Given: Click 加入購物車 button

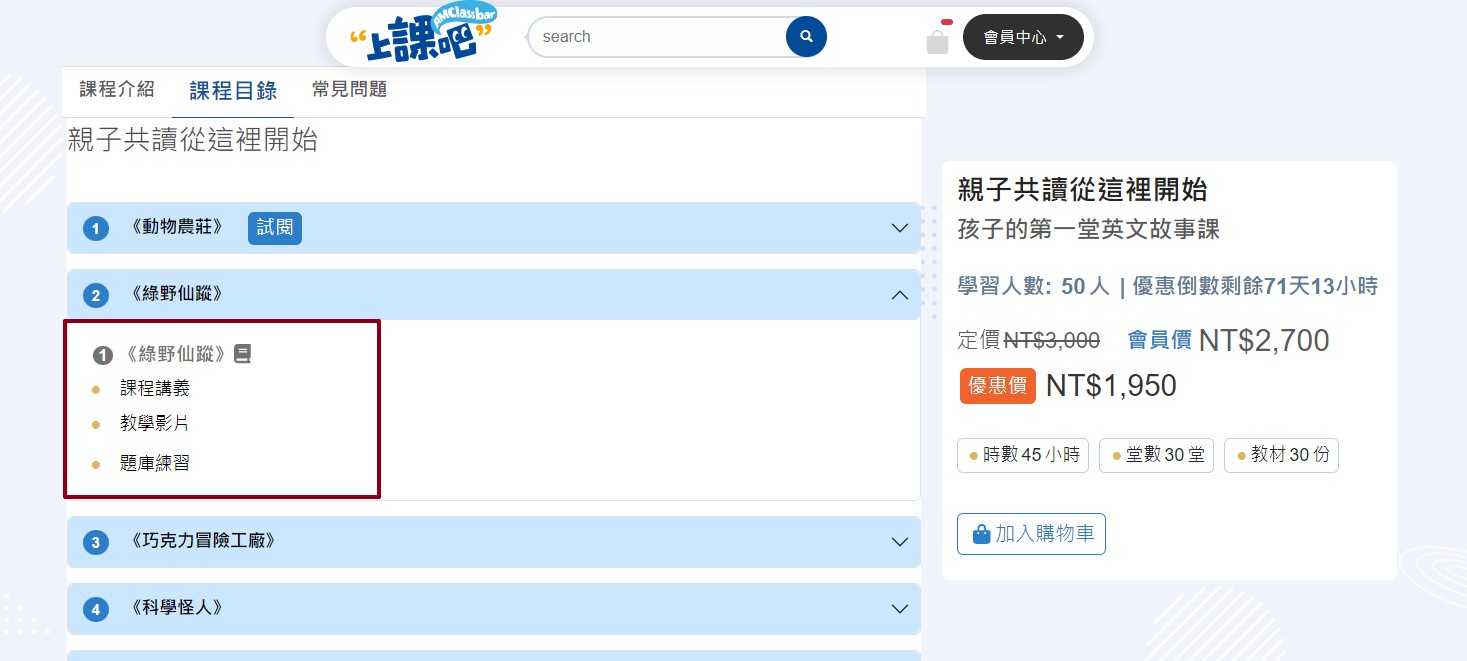Looking at the screenshot, I should [1031, 534].
